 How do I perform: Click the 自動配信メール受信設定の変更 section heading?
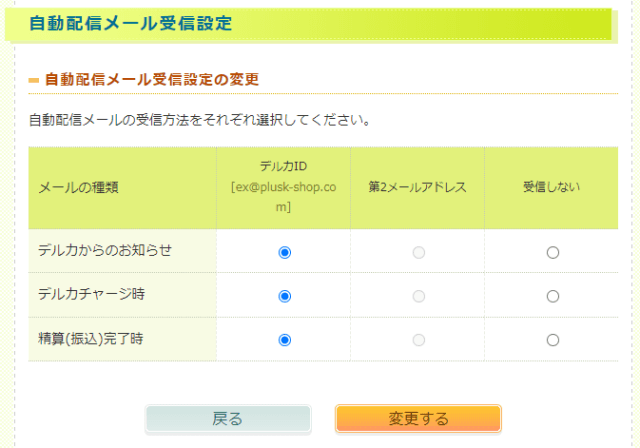(x=152, y=79)
